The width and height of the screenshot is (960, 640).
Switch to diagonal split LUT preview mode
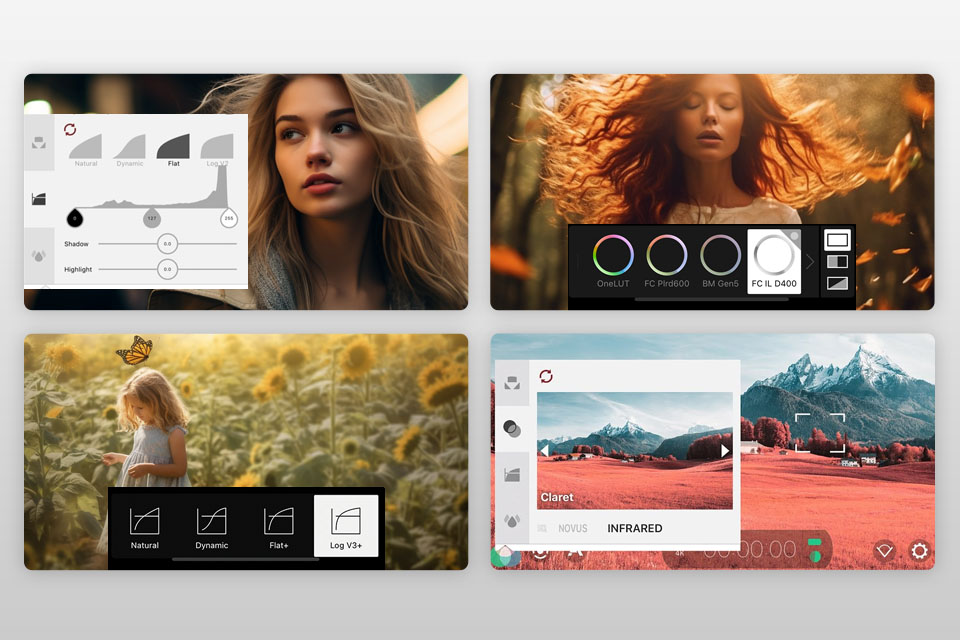point(837,283)
